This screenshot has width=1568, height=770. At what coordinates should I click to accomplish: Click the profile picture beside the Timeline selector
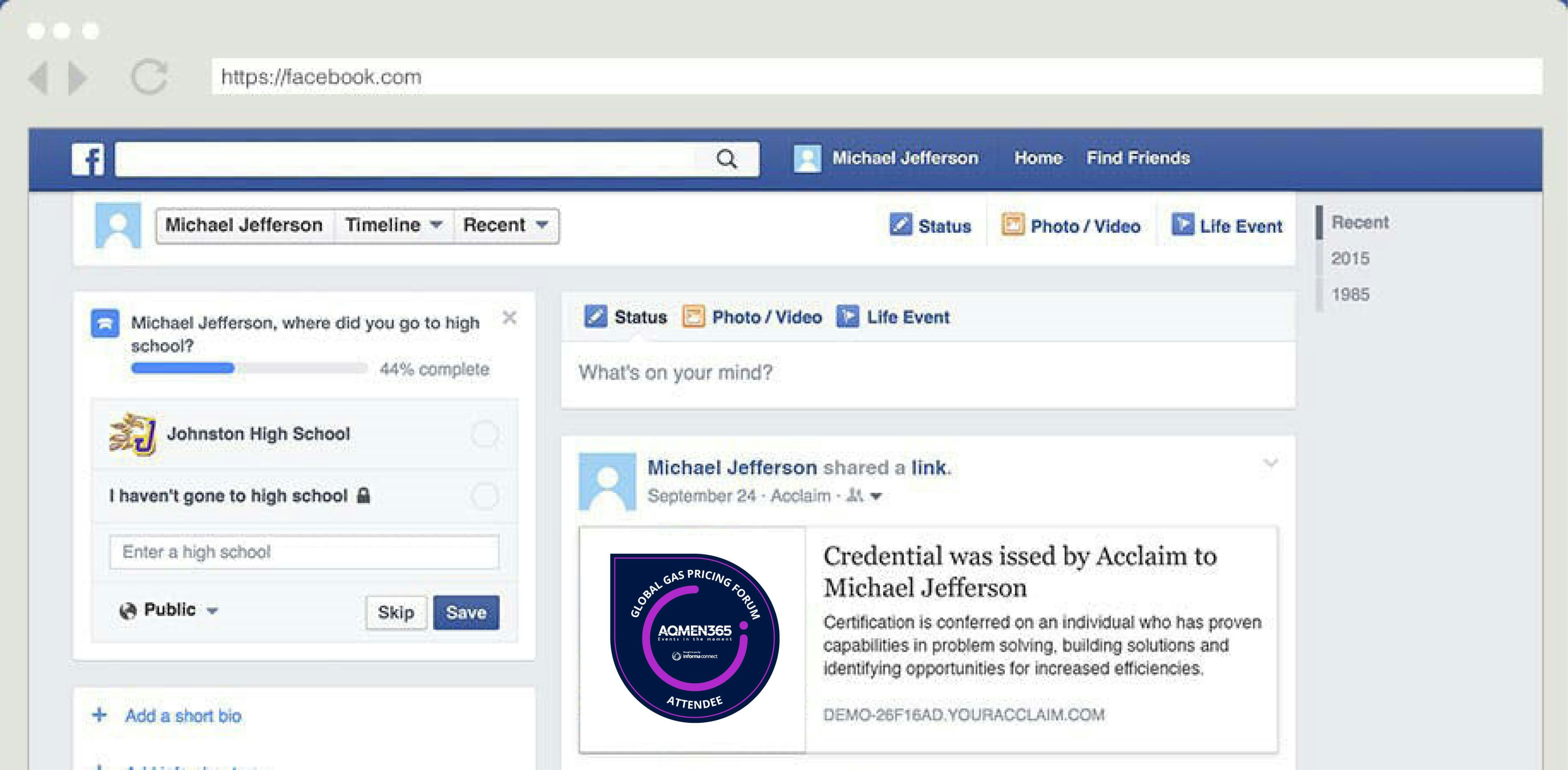pyautogui.click(x=118, y=225)
